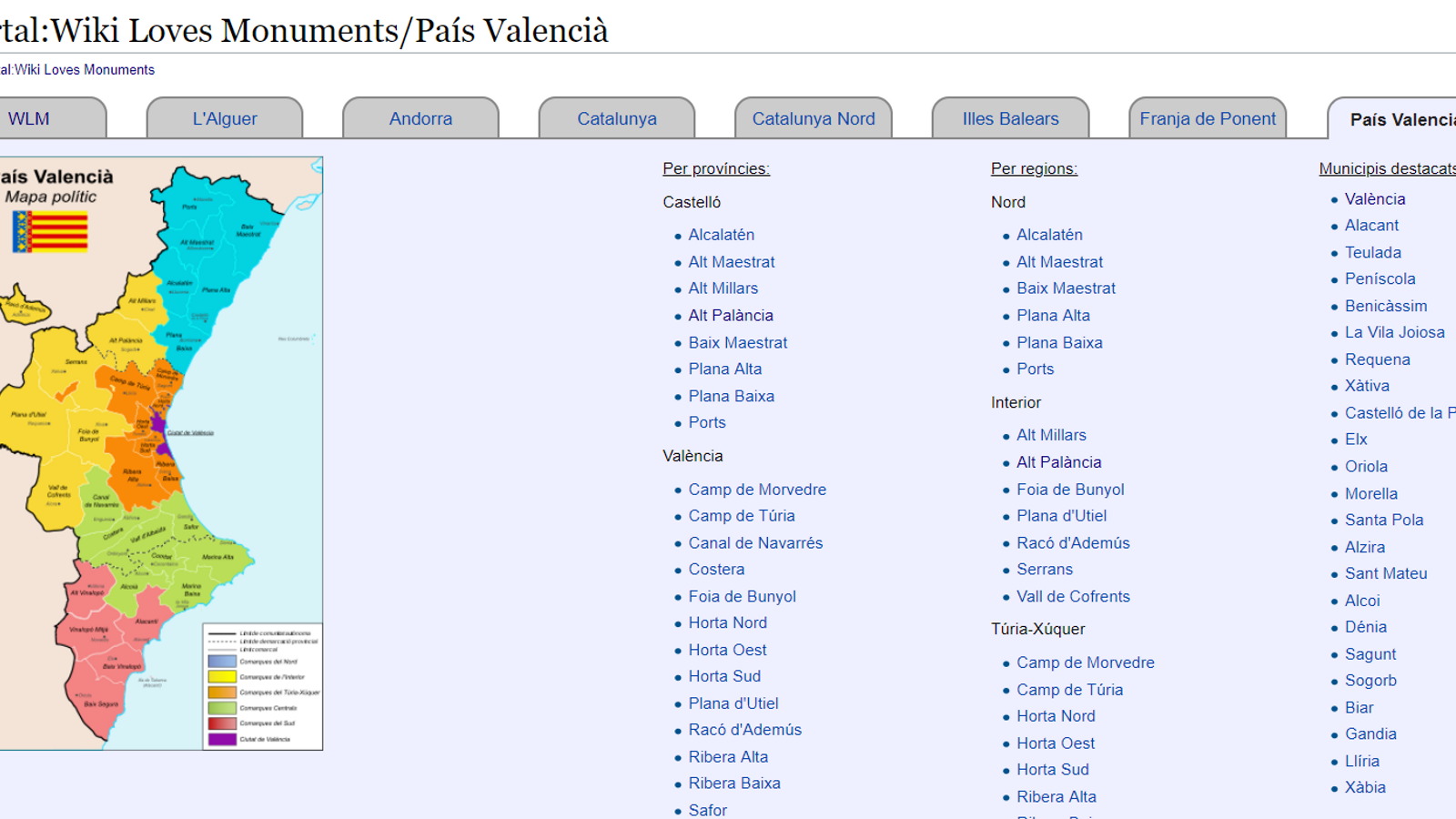1456x819 pixels.
Task: Open the Catalunya Nord tab
Action: pyautogui.click(x=814, y=119)
